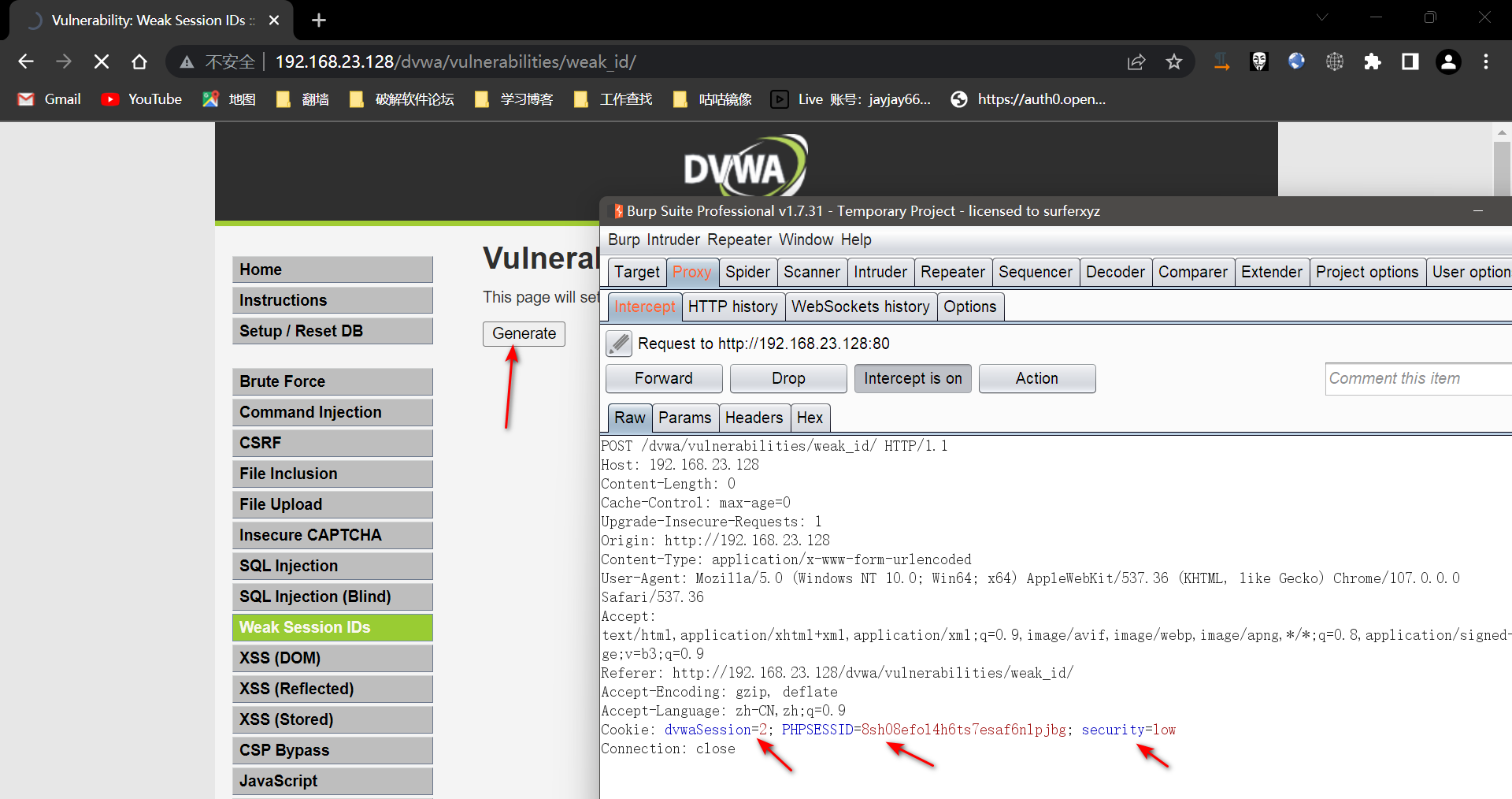The height and width of the screenshot is (799, 1512).
Task: Switch to the HTTP history tab
Action: pos(732,307)
